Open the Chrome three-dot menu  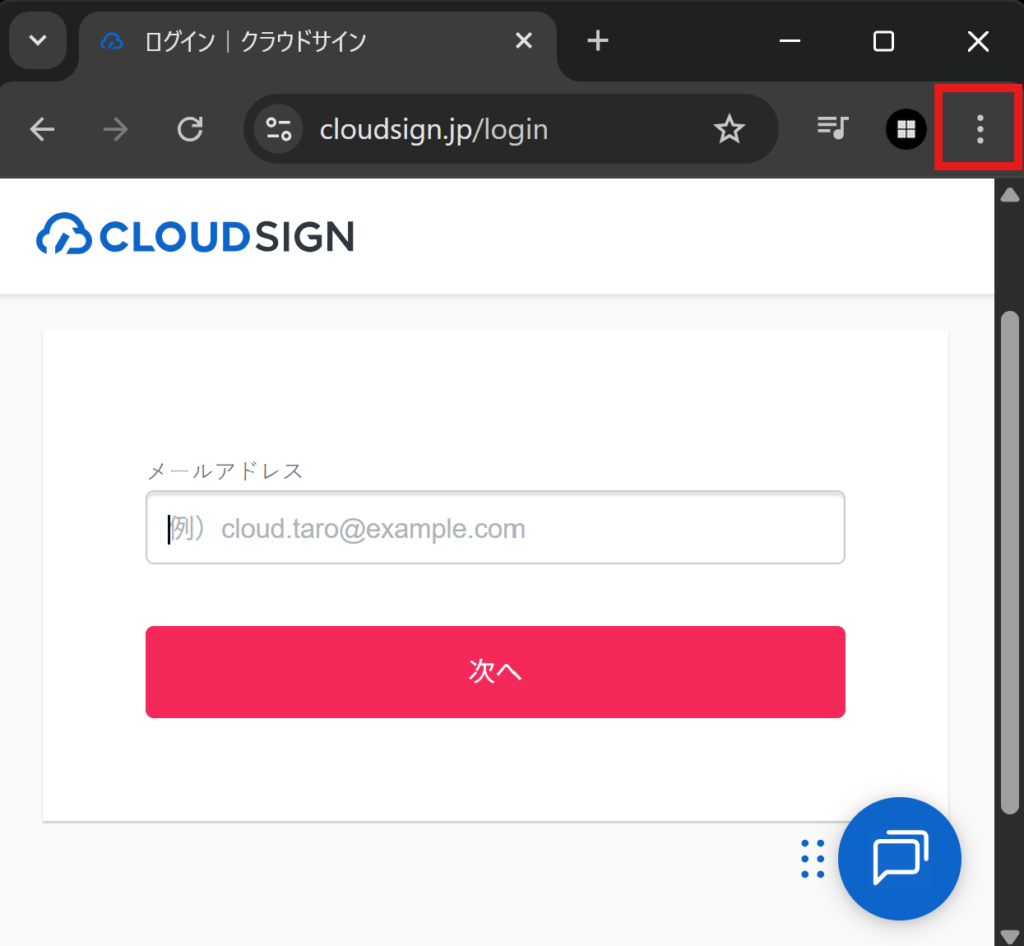click(979, 129)
